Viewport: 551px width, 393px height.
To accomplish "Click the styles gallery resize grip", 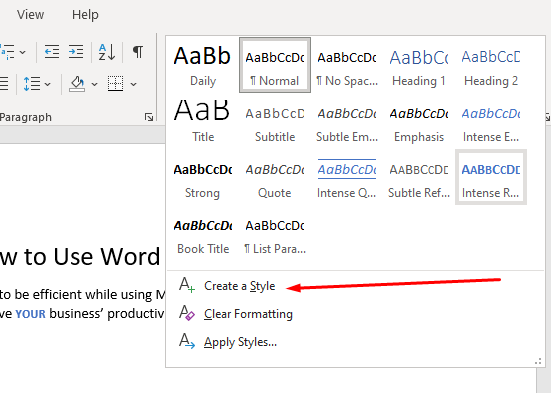I will click(x=538, y=361).
